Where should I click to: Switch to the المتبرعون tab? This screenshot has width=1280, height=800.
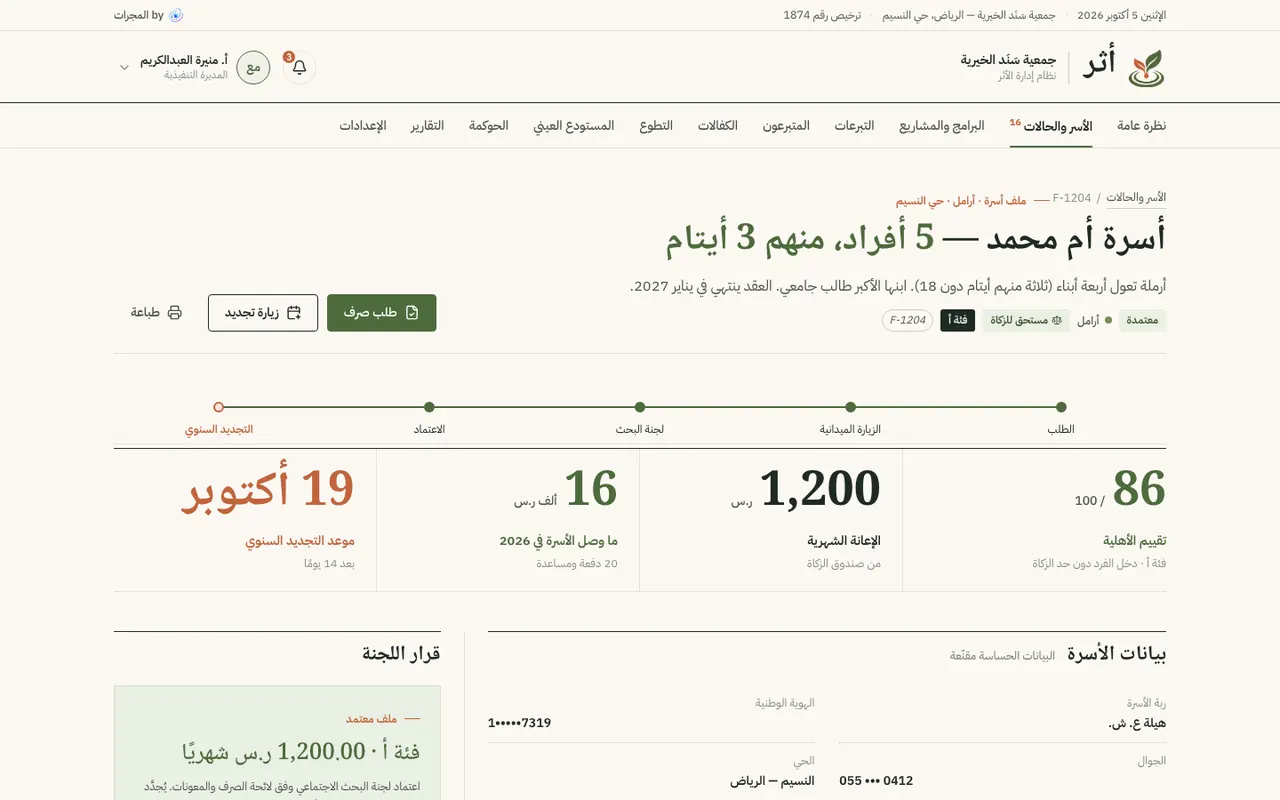click(786, 126)
